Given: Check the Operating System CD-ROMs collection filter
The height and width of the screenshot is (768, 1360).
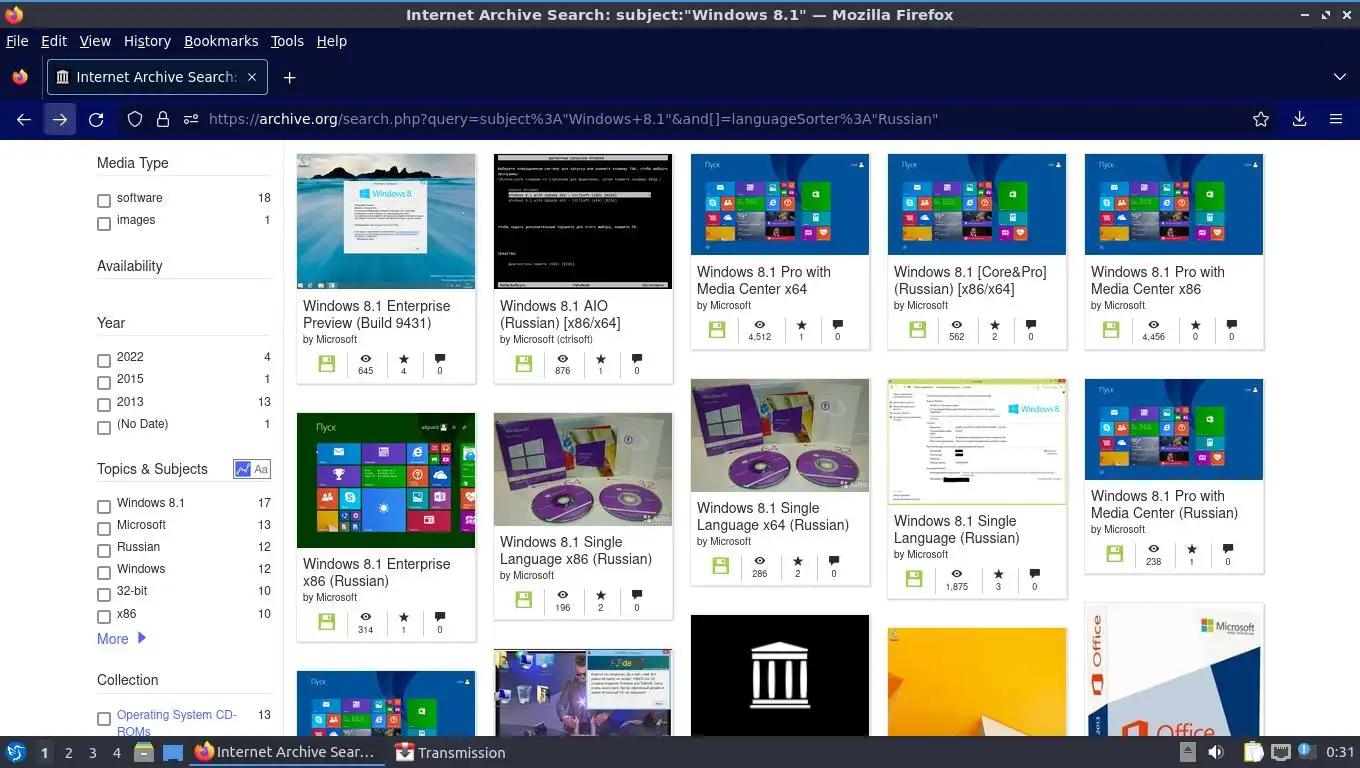Looking at the screenshot, I should 103,718.
